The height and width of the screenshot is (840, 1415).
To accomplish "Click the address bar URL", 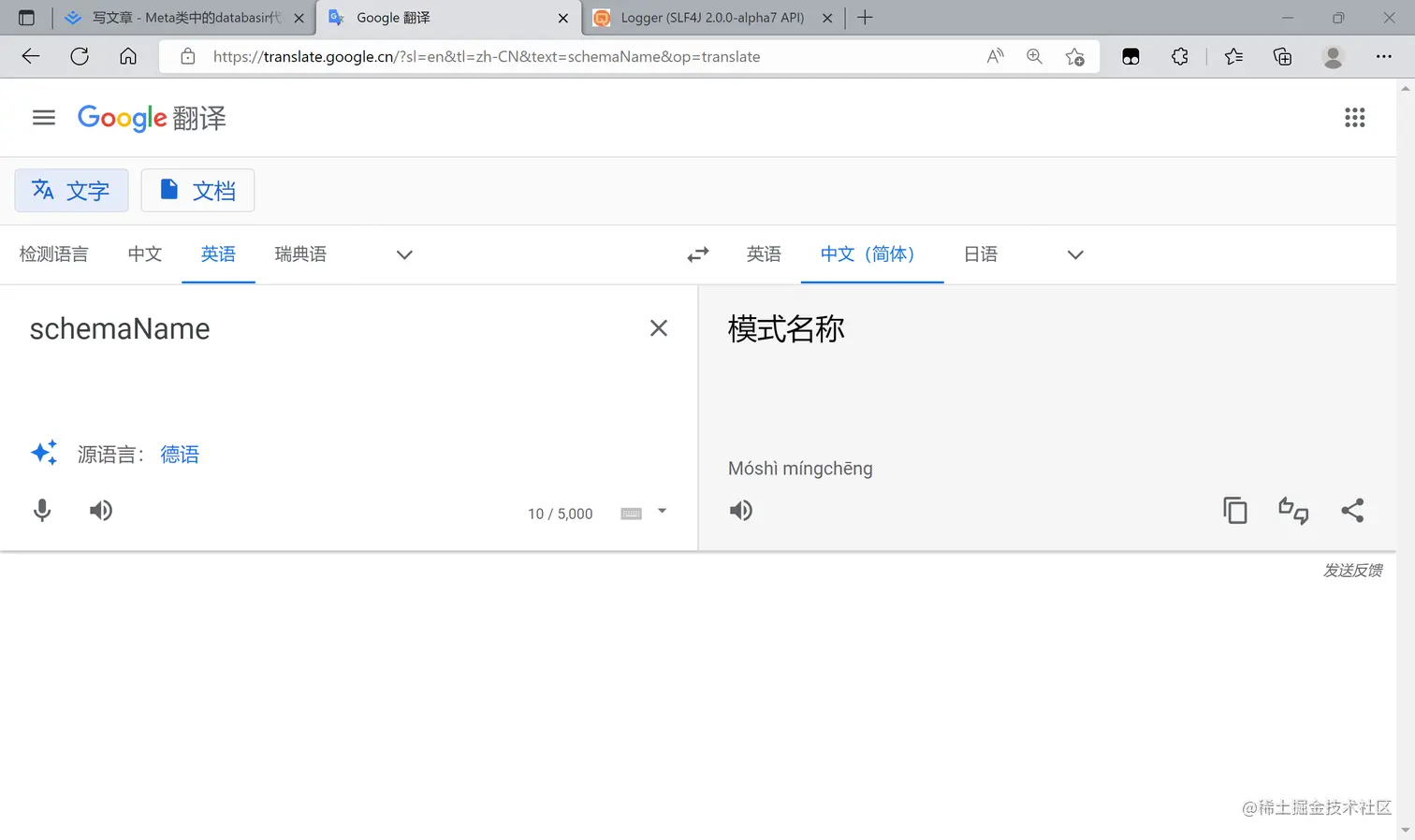I will click(487, 57).
